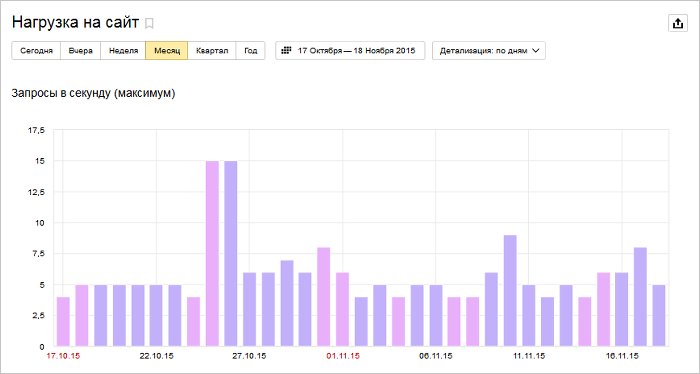Screen dimensions: 700x374
Task: Click the pink bar above 17.10.15
Action: 63,322
